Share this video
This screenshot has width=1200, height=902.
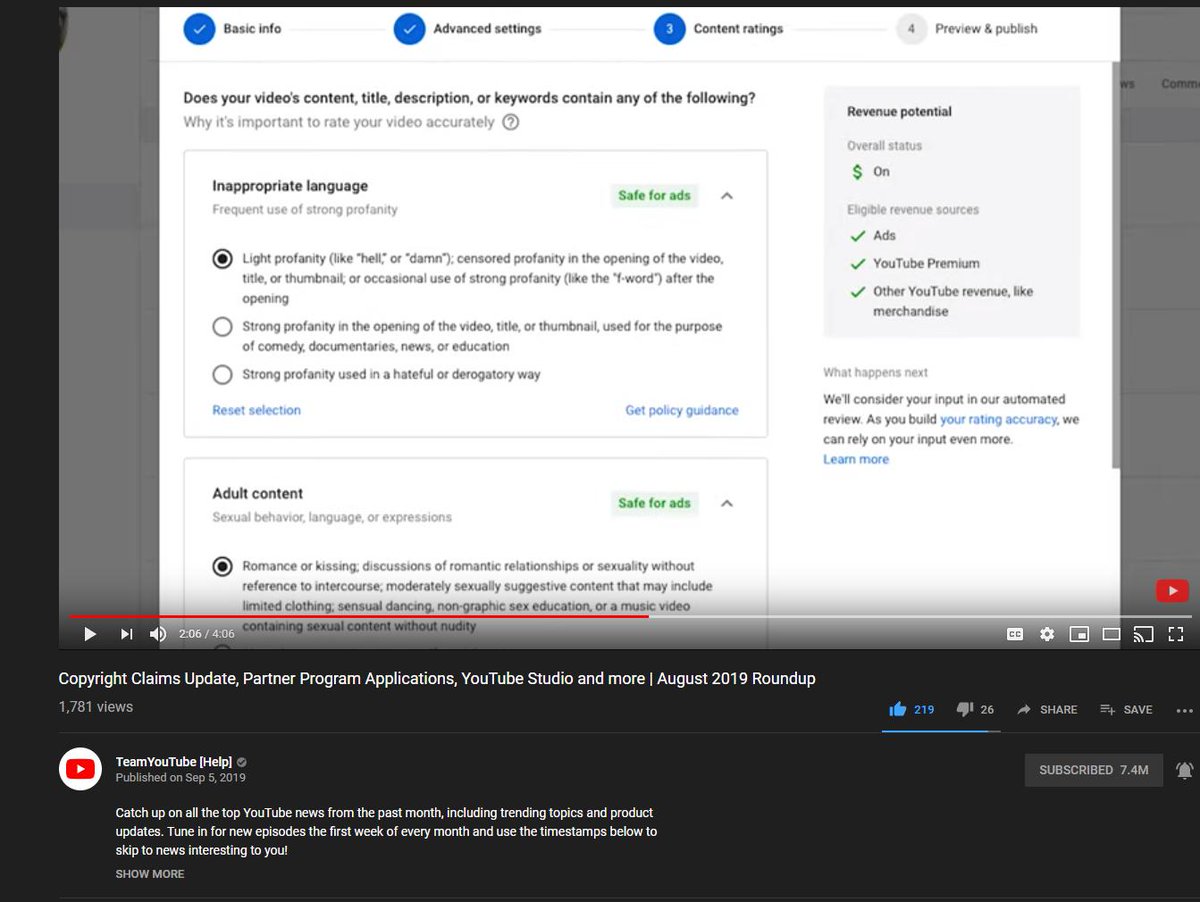(x=1047, y=709)
